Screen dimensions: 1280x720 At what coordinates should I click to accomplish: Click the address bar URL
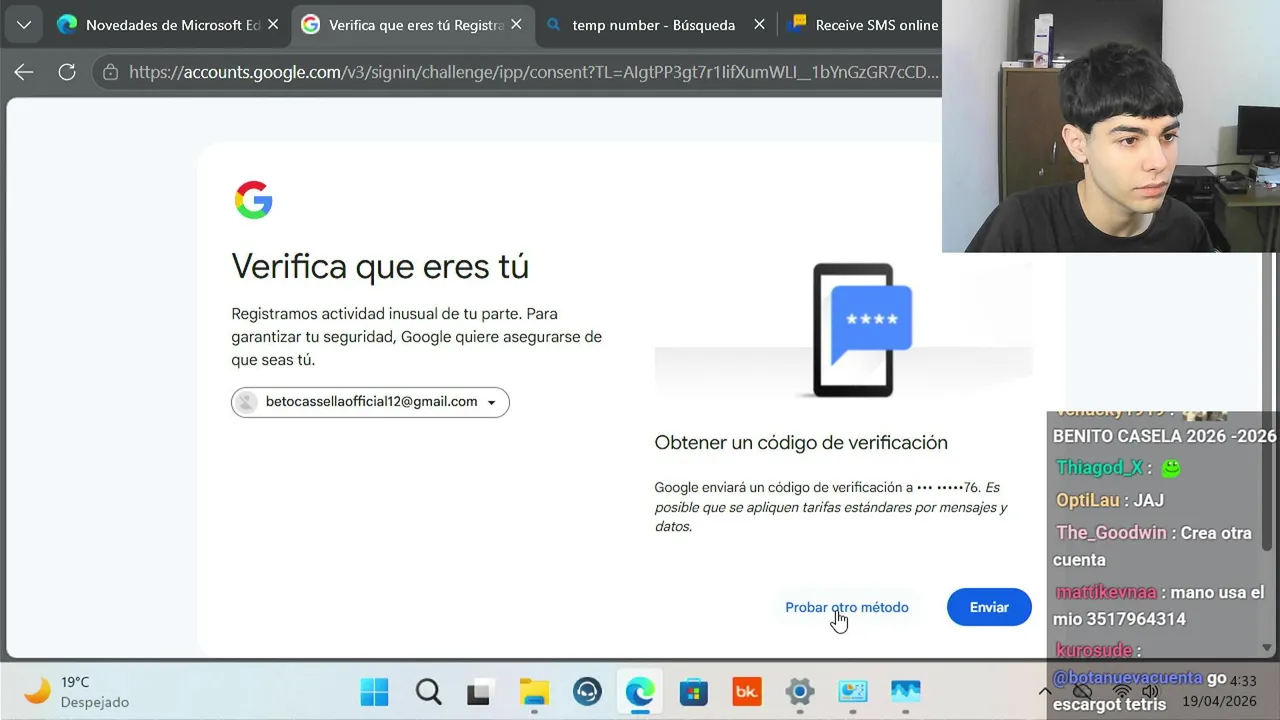(x=534, y=72)
